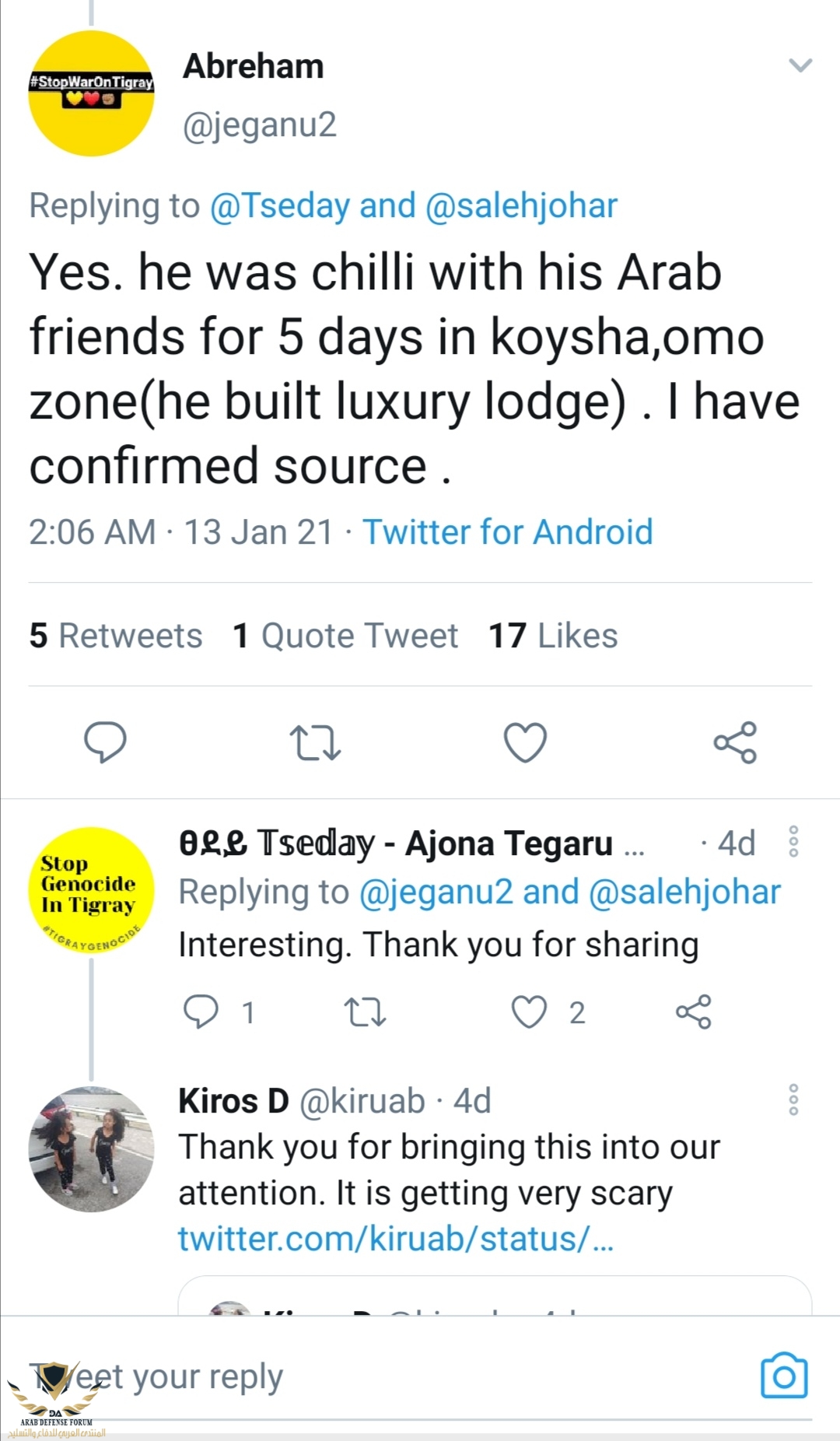
Task: Retweet Abreham's main tweet
Action: [x=315, y=742]
